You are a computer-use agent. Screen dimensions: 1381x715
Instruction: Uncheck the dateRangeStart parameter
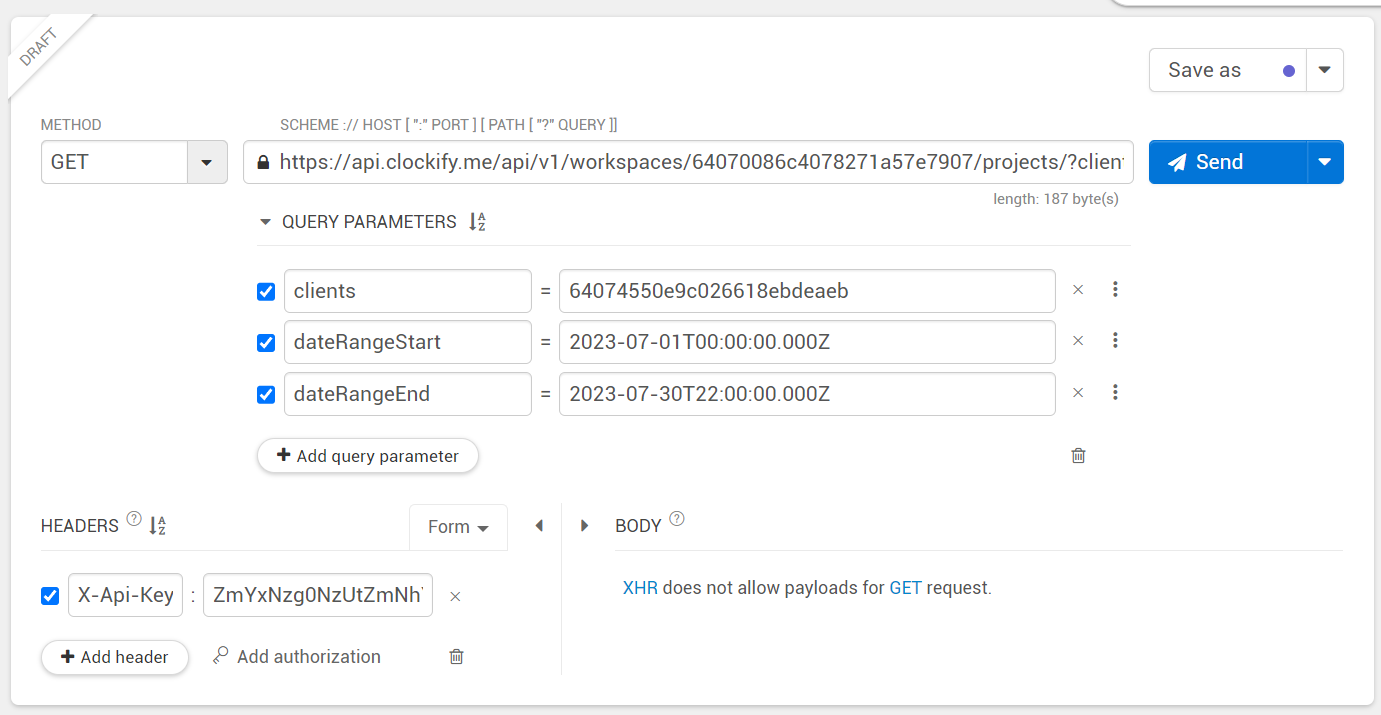[265, 342]
